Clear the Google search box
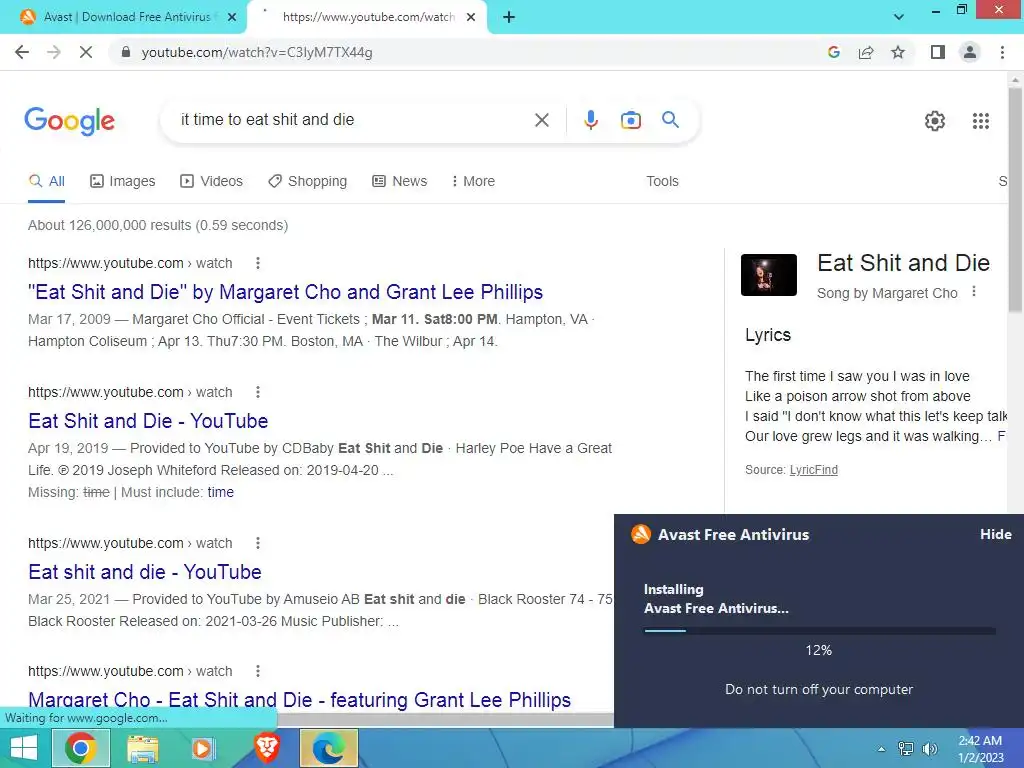The width and height of the screenshot is (1024, 768). (541, 120)
